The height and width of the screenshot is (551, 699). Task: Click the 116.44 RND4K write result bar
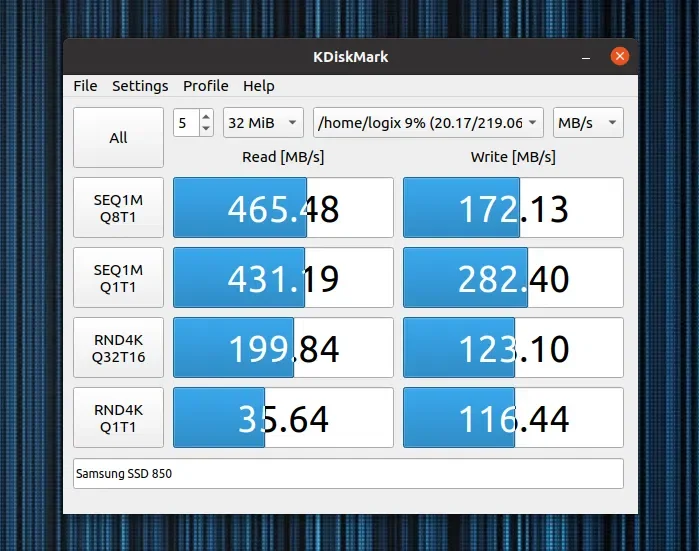tap(513, 418)
